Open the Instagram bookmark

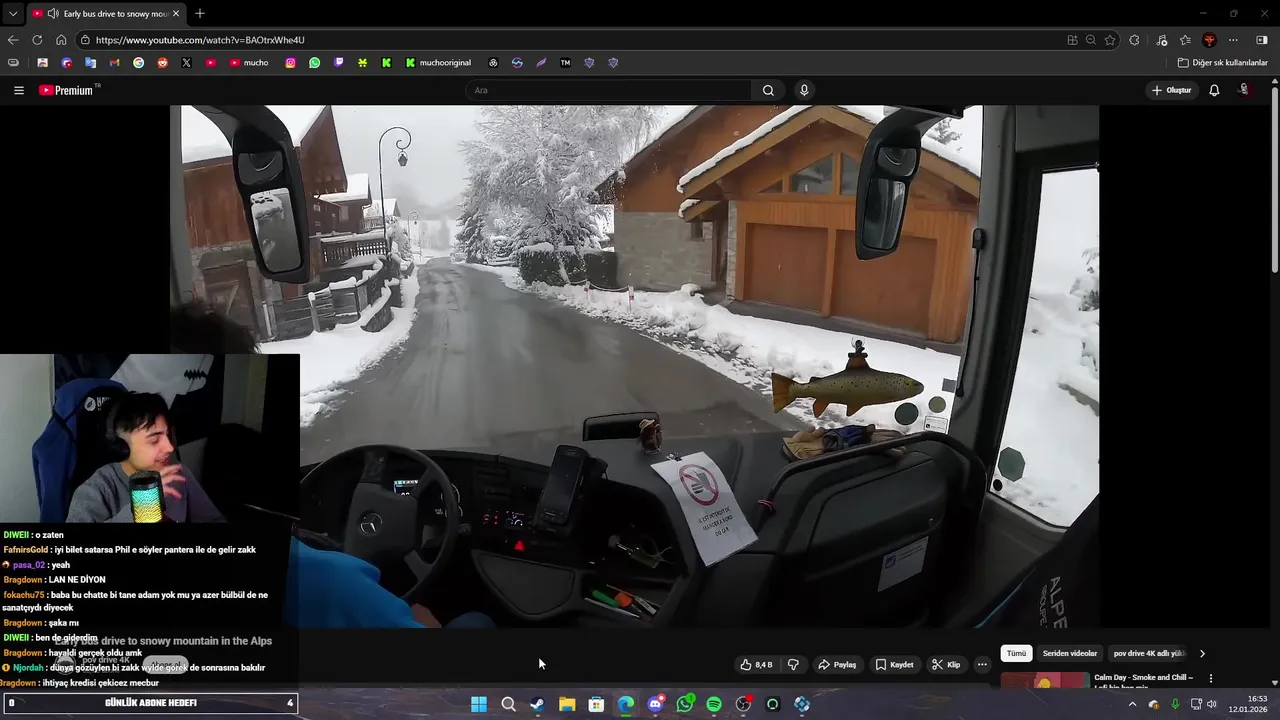pos(290,62)
